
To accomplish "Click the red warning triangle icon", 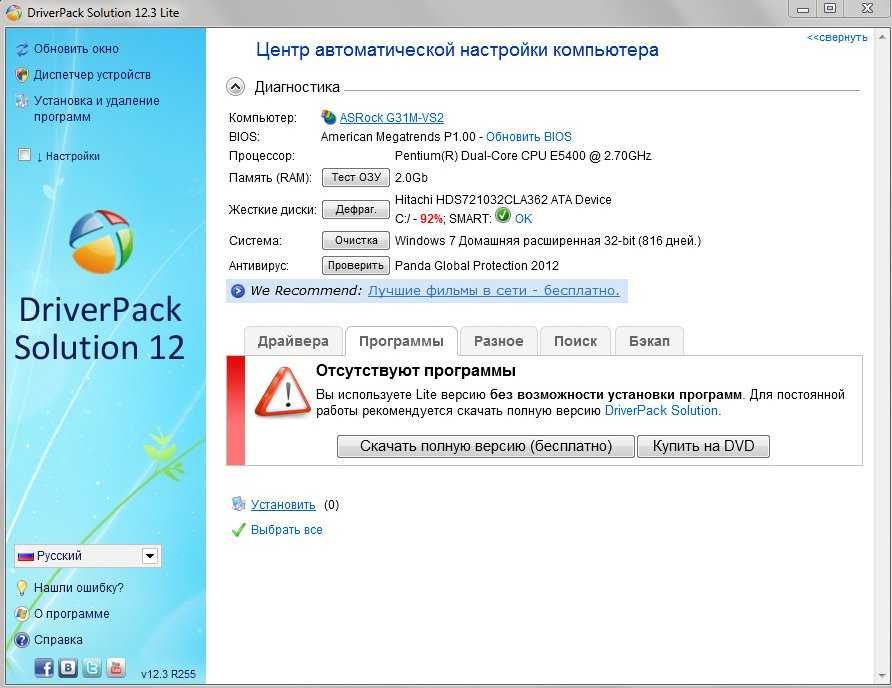I will coord(283,390).
